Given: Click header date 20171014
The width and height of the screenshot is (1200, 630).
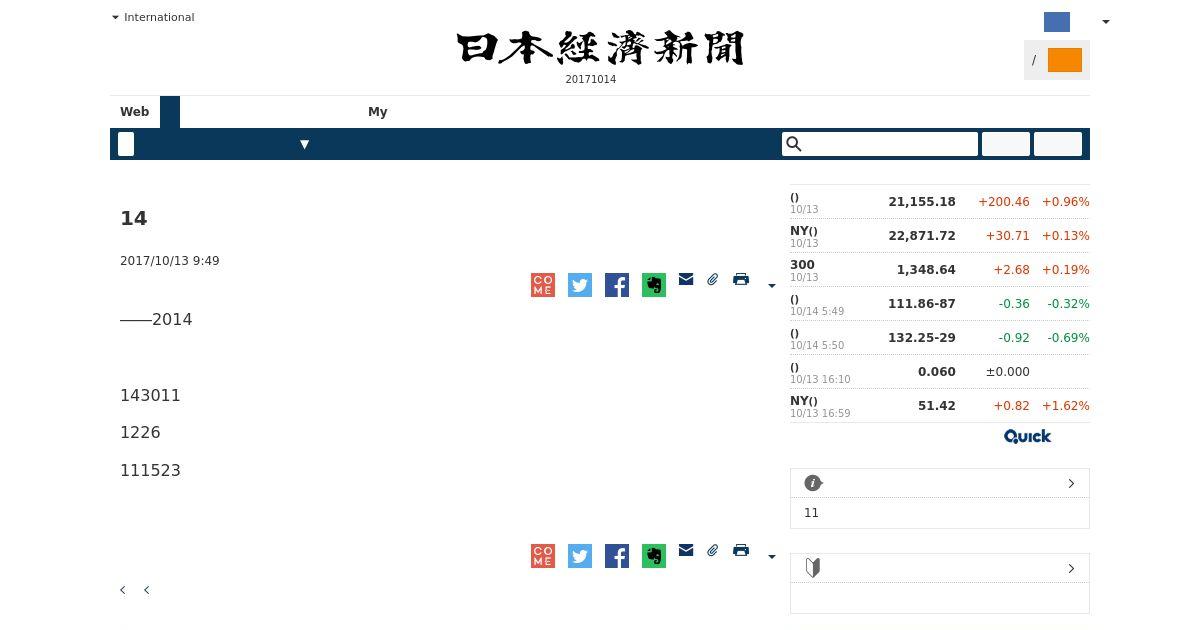Looking at the screenshot, I should click(x=591, y=79).
